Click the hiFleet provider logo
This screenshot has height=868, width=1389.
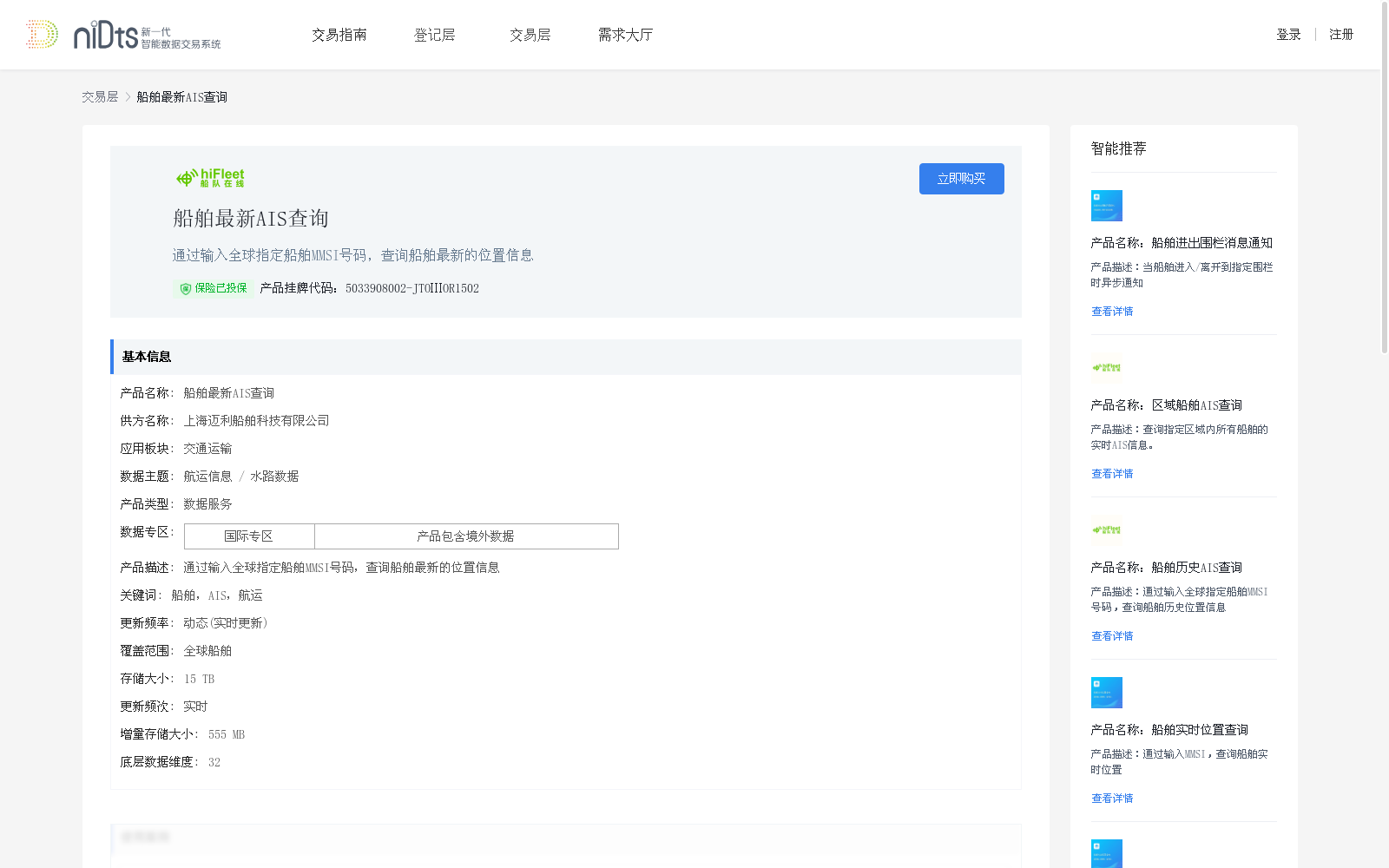[210, 178]
